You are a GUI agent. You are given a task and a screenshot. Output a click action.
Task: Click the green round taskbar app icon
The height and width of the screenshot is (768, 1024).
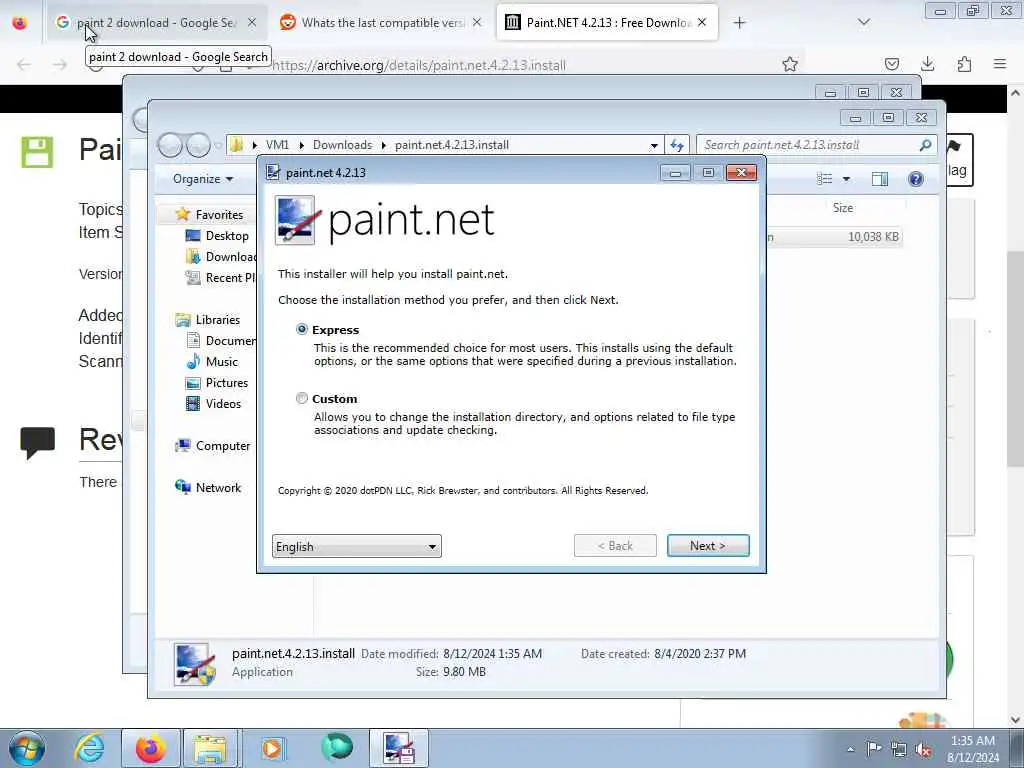[337, 748]
